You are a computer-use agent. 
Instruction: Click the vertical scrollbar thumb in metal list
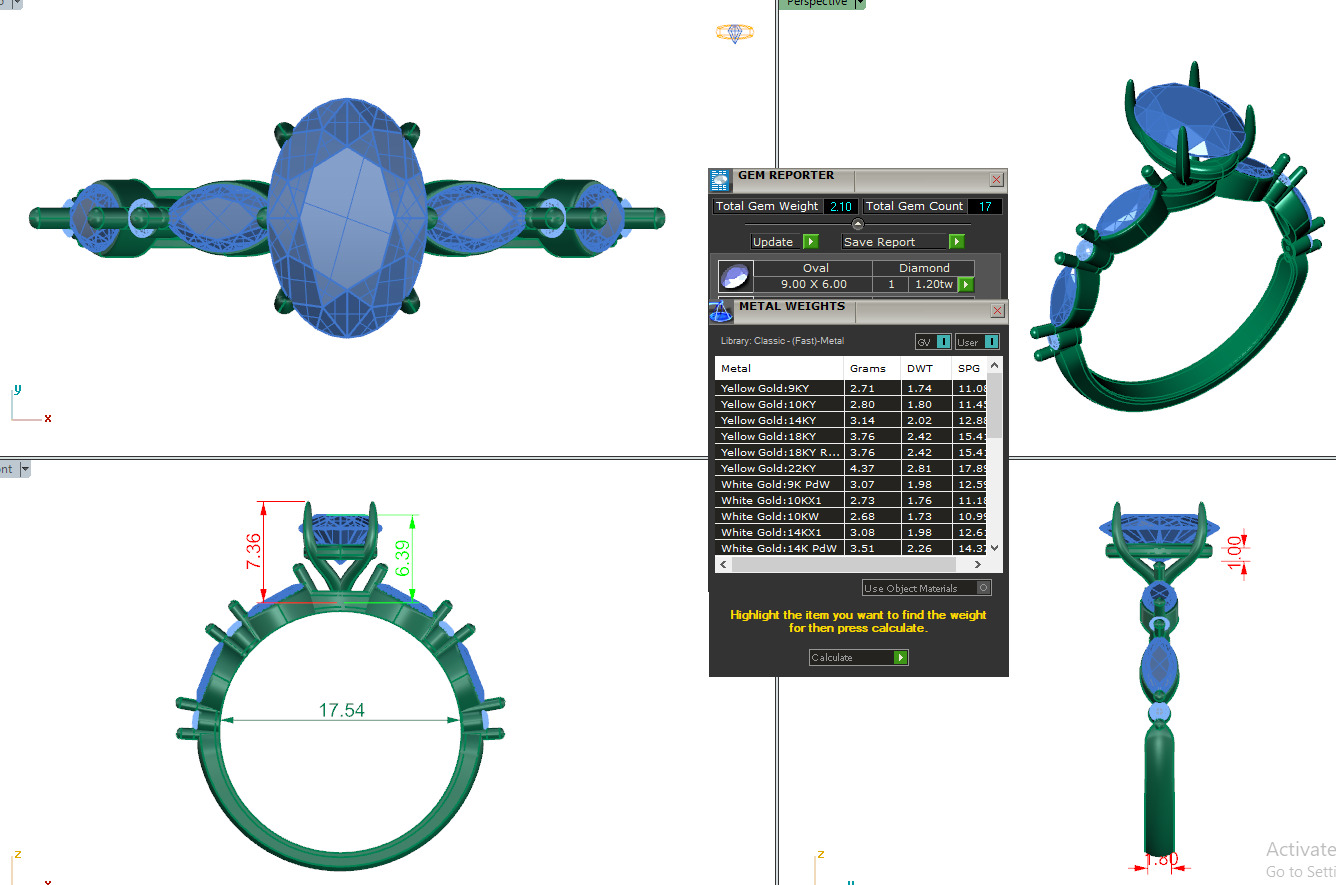pyautogui.click(x=995, y=405)
